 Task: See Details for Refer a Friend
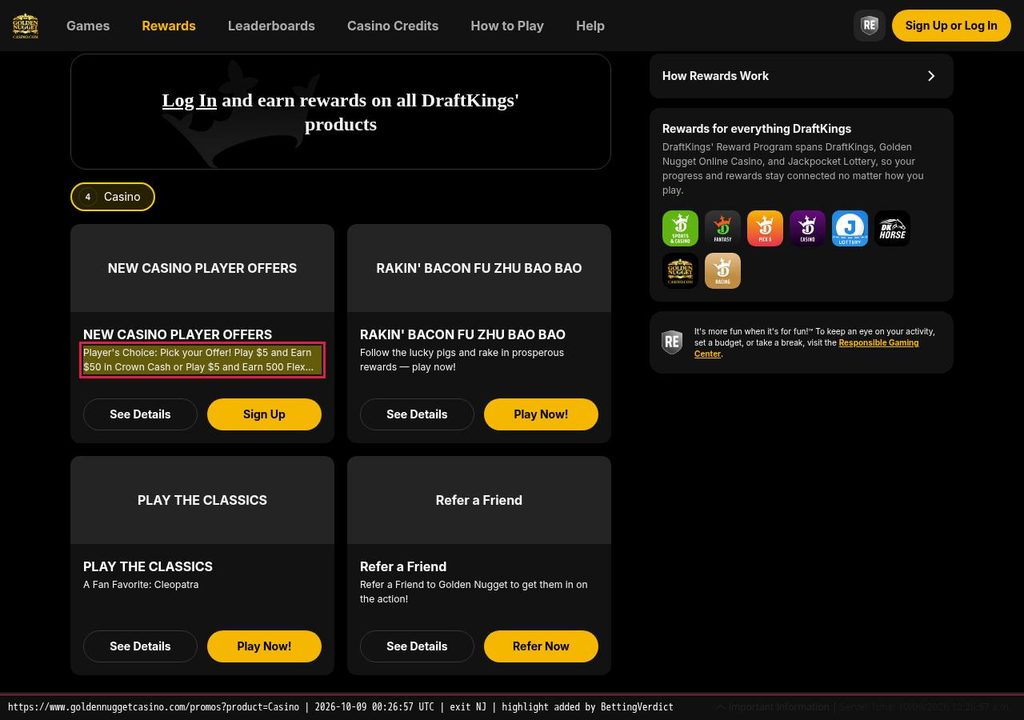pyautogui.click(x=417, y=646)
